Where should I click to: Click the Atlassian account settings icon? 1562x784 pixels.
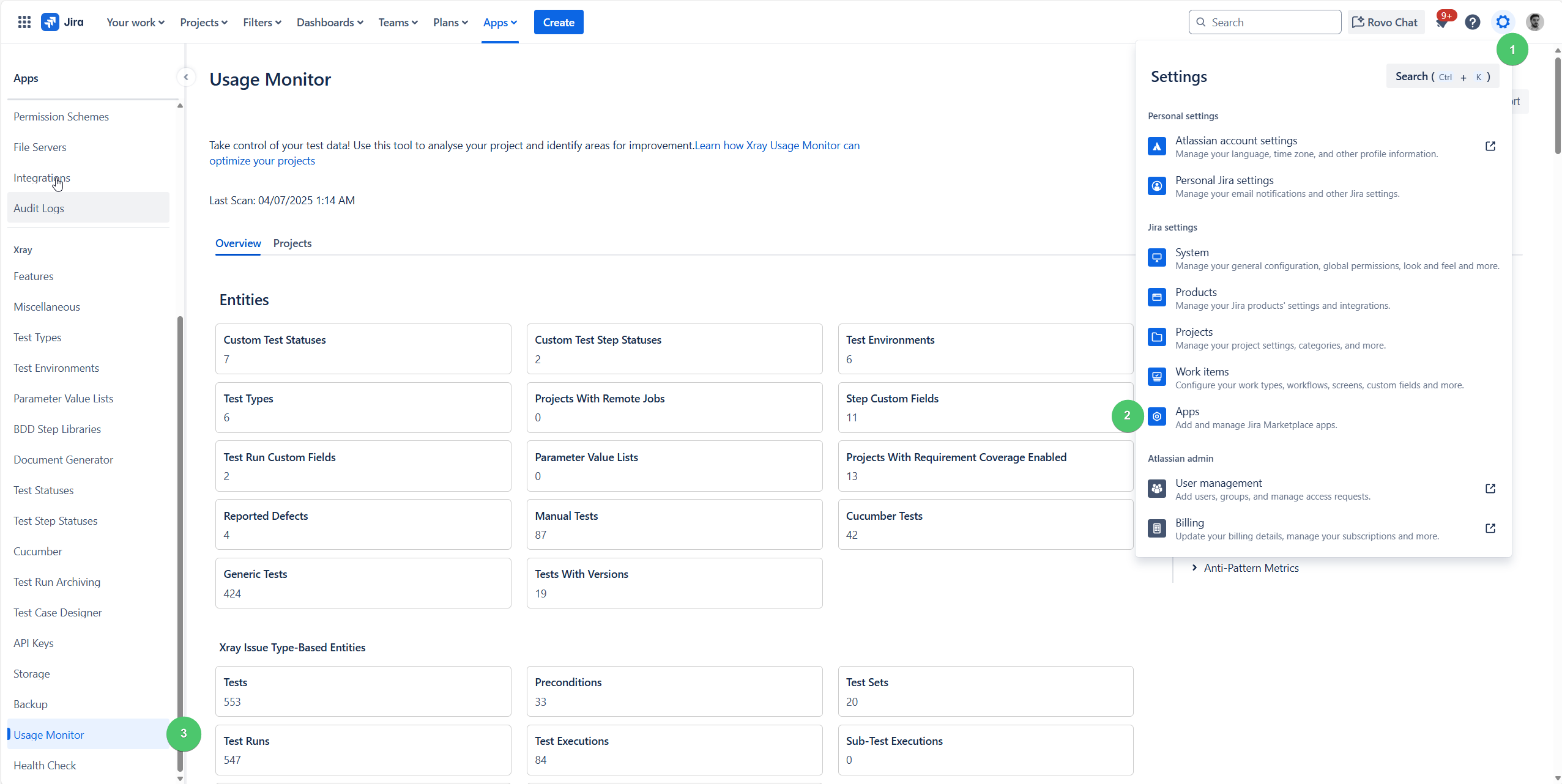(x=1157, y=147)
